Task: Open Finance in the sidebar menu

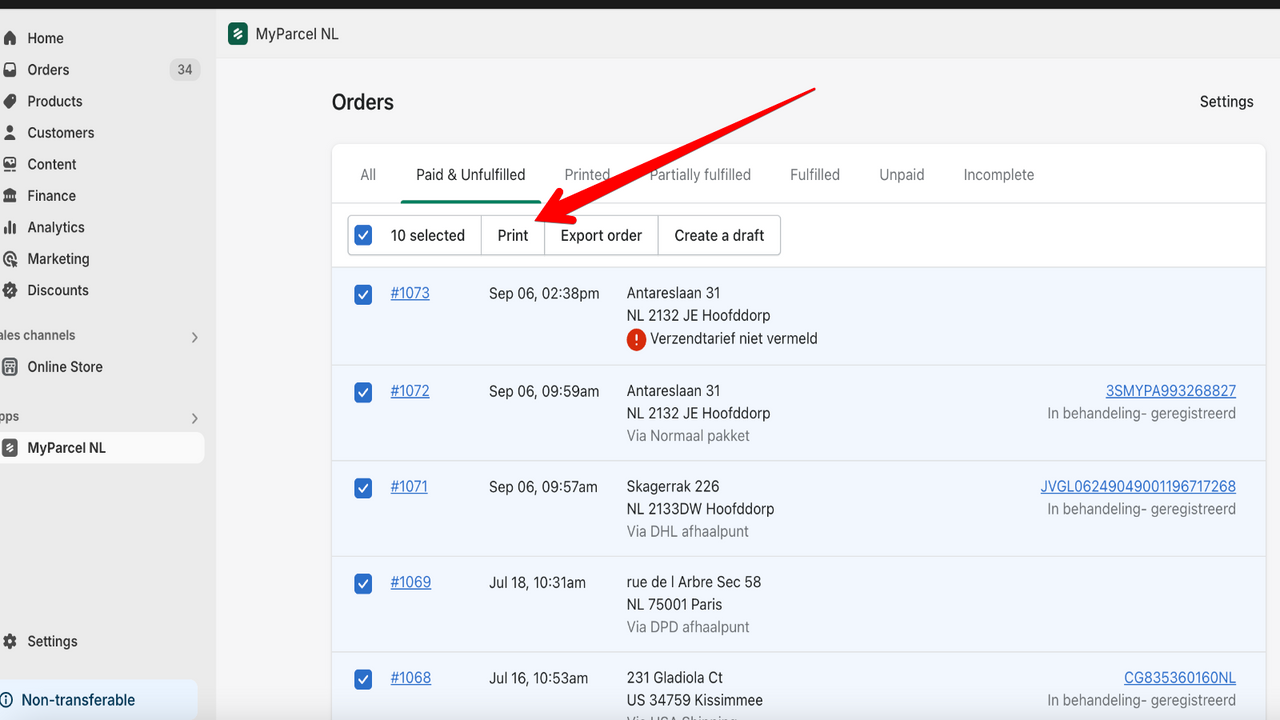Action: coord(52,196)
